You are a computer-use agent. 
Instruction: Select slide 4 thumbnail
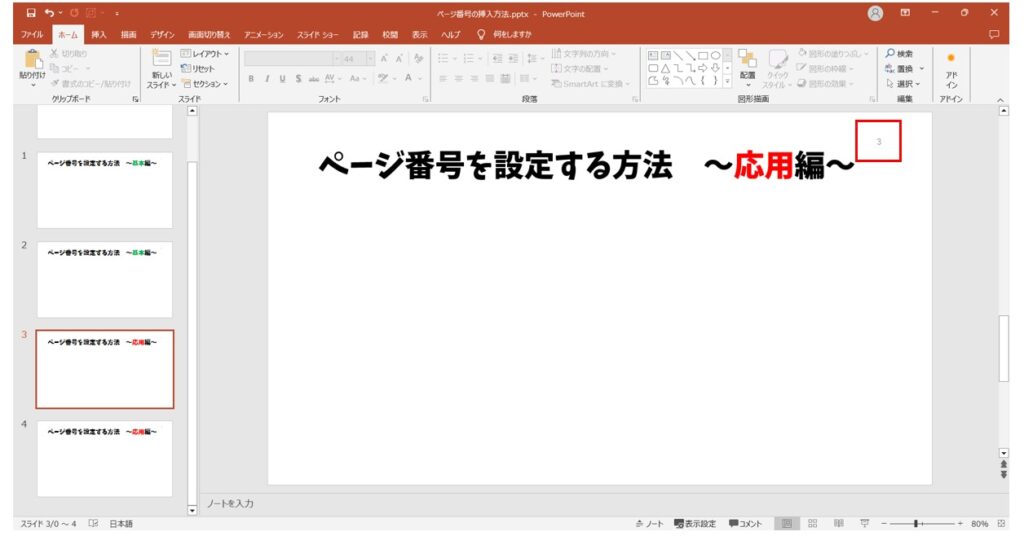click(104, 458)
